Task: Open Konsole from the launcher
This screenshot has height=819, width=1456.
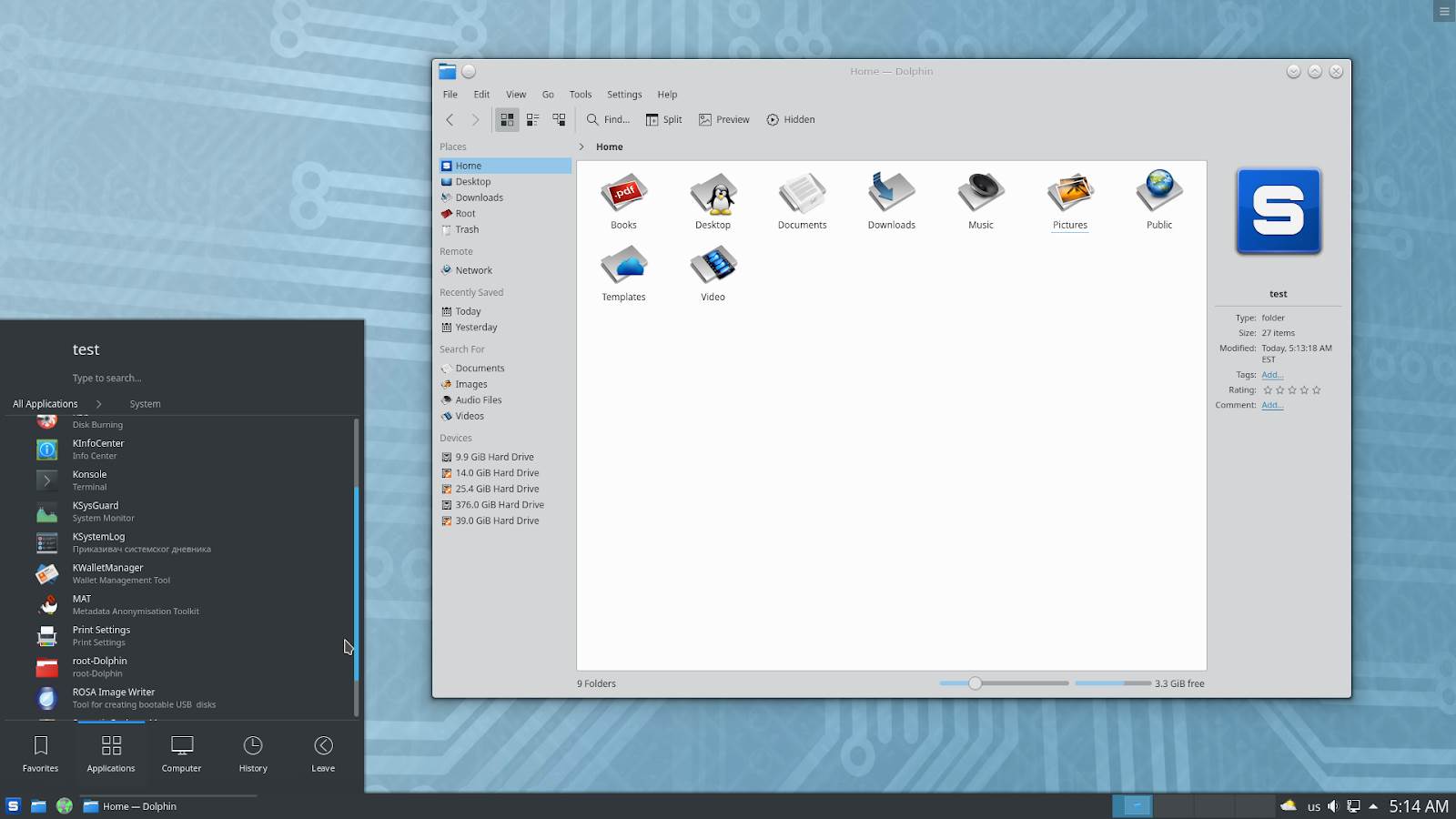Action: (x=89, y=480)
